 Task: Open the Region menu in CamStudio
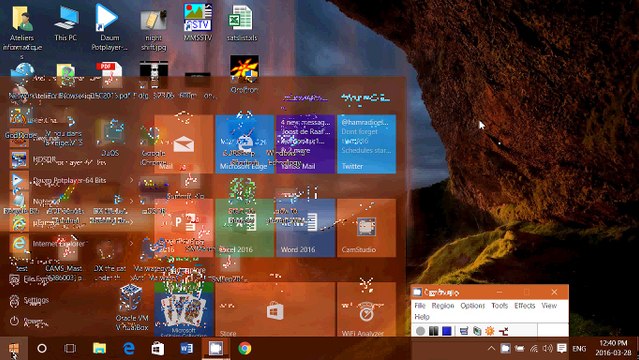pyautogui.click(x=443, y=305)
